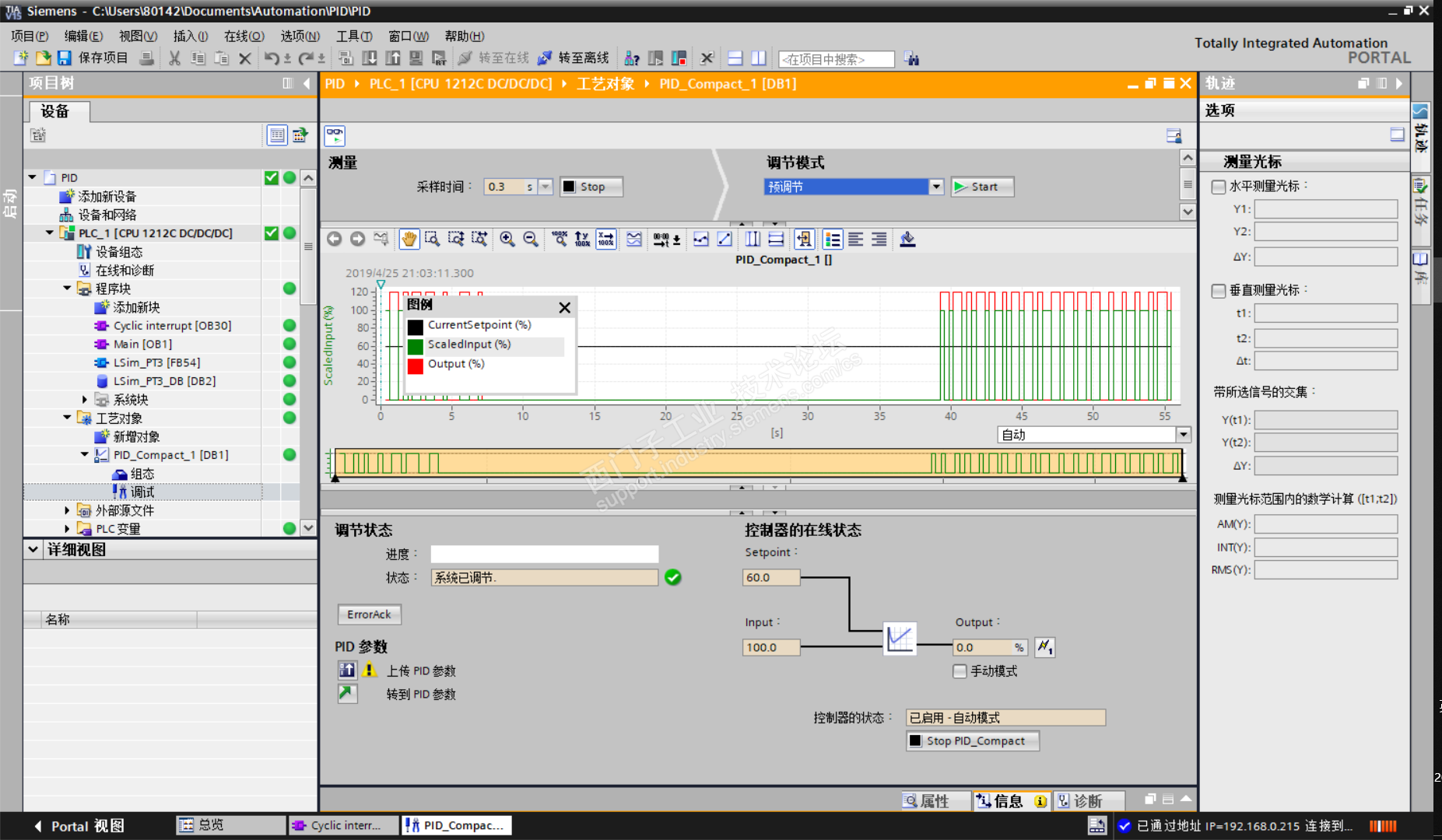This screenshot has height=840, width=1442.
Task: Click the Setpoint value field
Action: tap(771, 577)
